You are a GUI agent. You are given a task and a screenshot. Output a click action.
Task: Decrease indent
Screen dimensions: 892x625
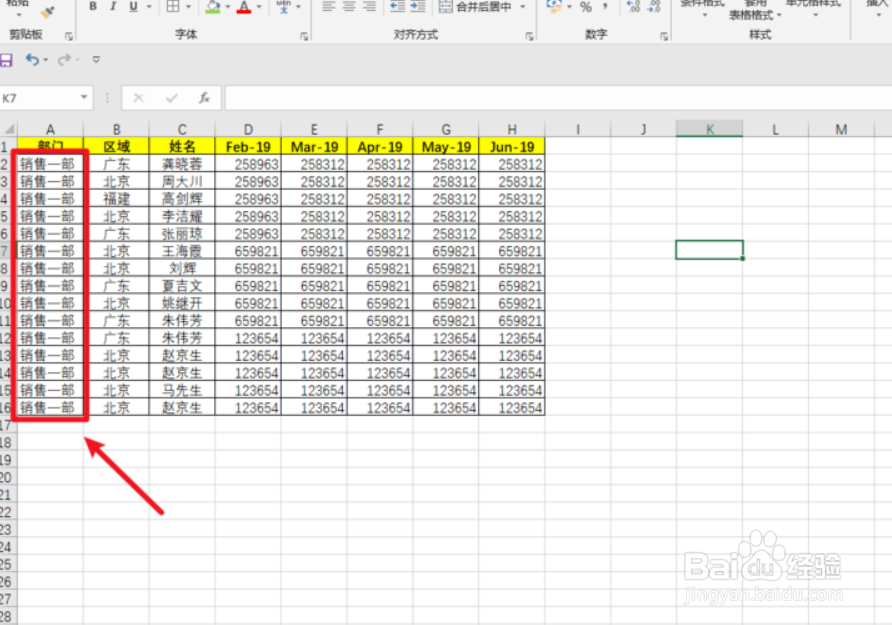point(397,6)
